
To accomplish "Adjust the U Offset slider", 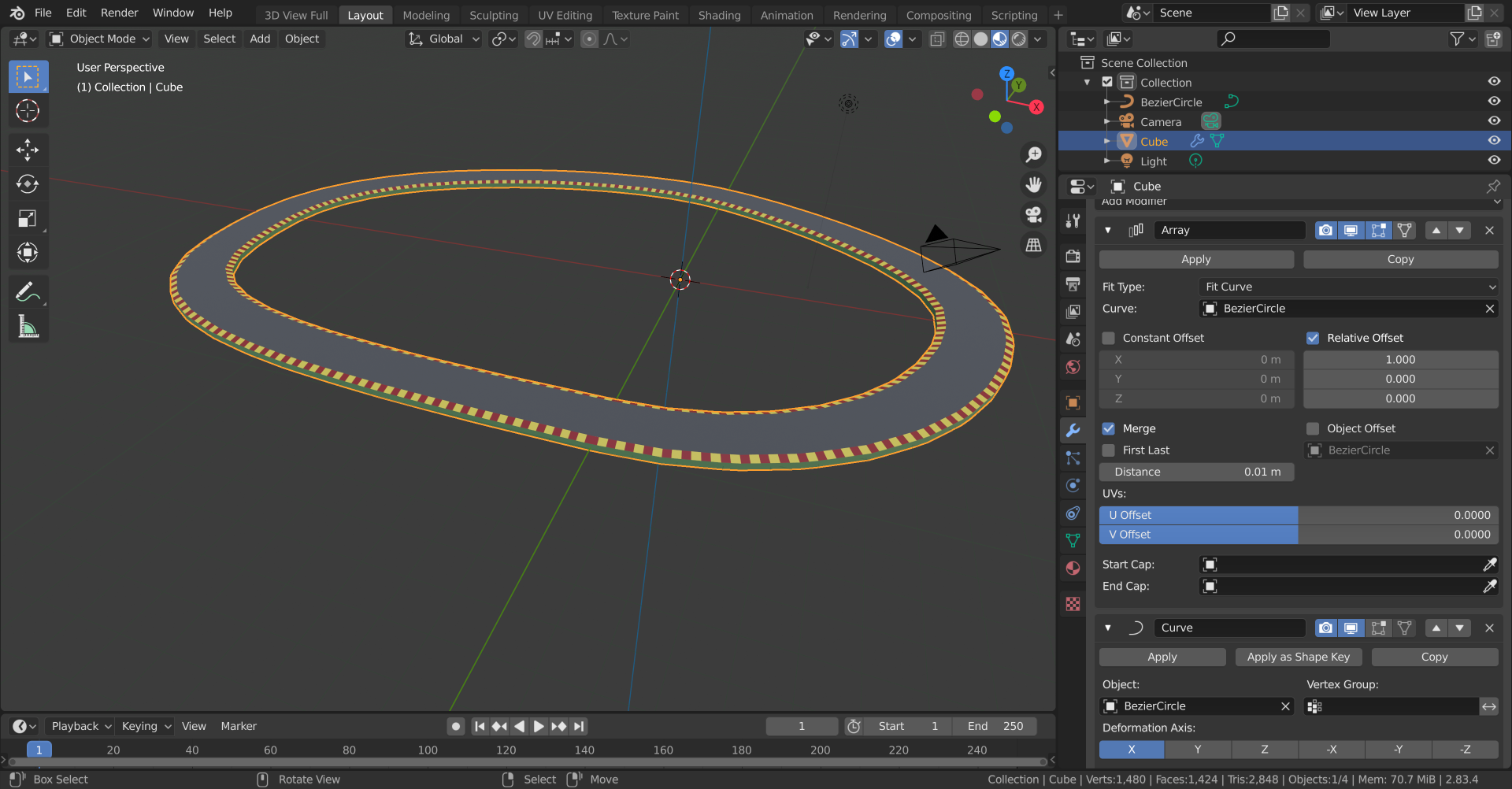I will click(1299, 515).
